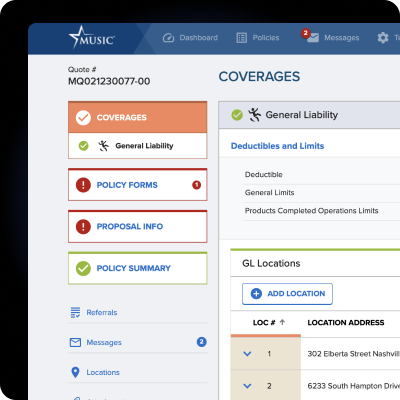Click the Referrals checklist icon

pos(75,312)
